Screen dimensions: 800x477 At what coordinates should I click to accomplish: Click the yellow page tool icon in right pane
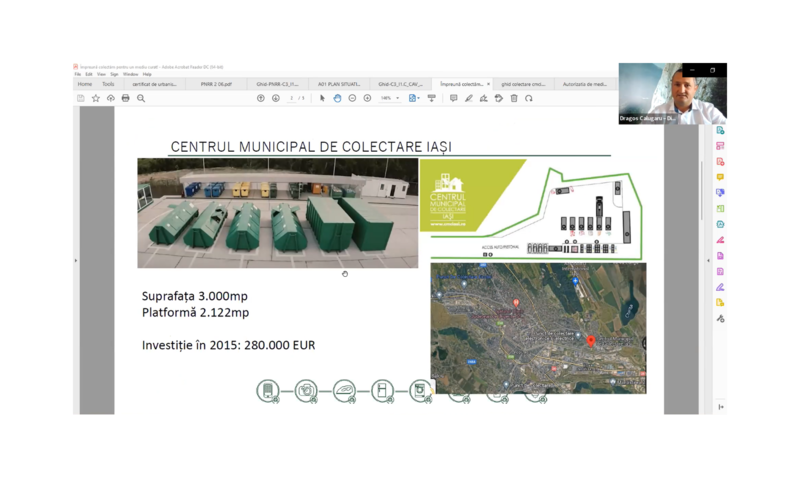click(x=720, y=303)
